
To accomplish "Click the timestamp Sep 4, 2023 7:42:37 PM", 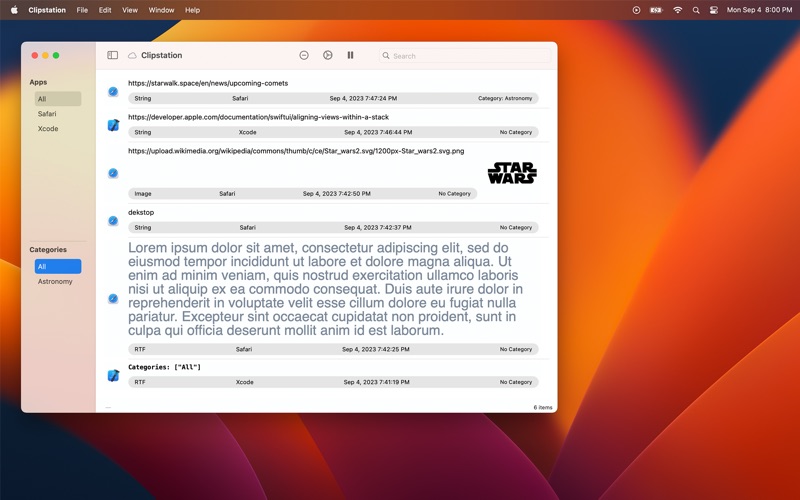I will coord(378,228).
